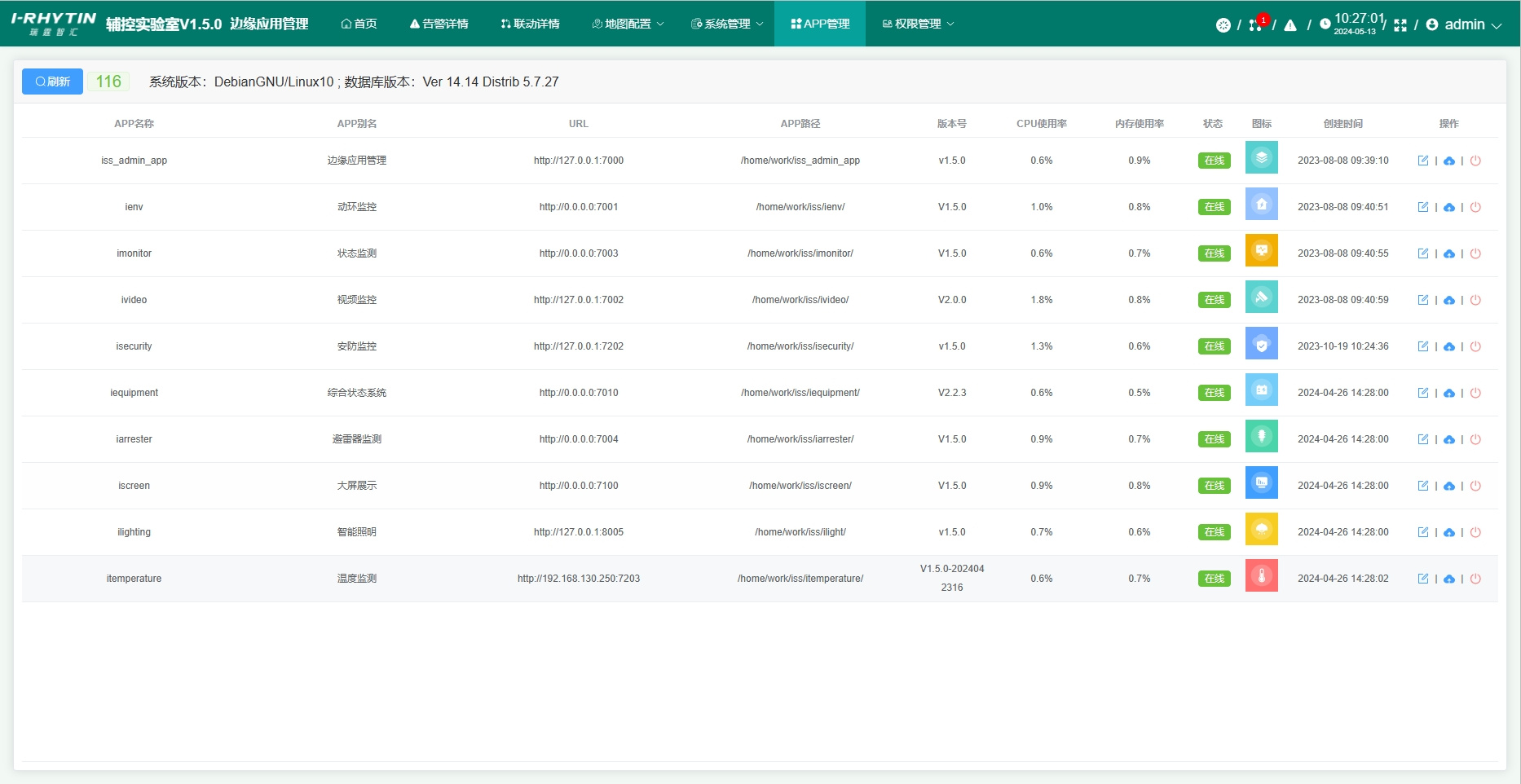Expand the 权限管理 dropdown menu
1521x784 pixels.
click(918, 24)
